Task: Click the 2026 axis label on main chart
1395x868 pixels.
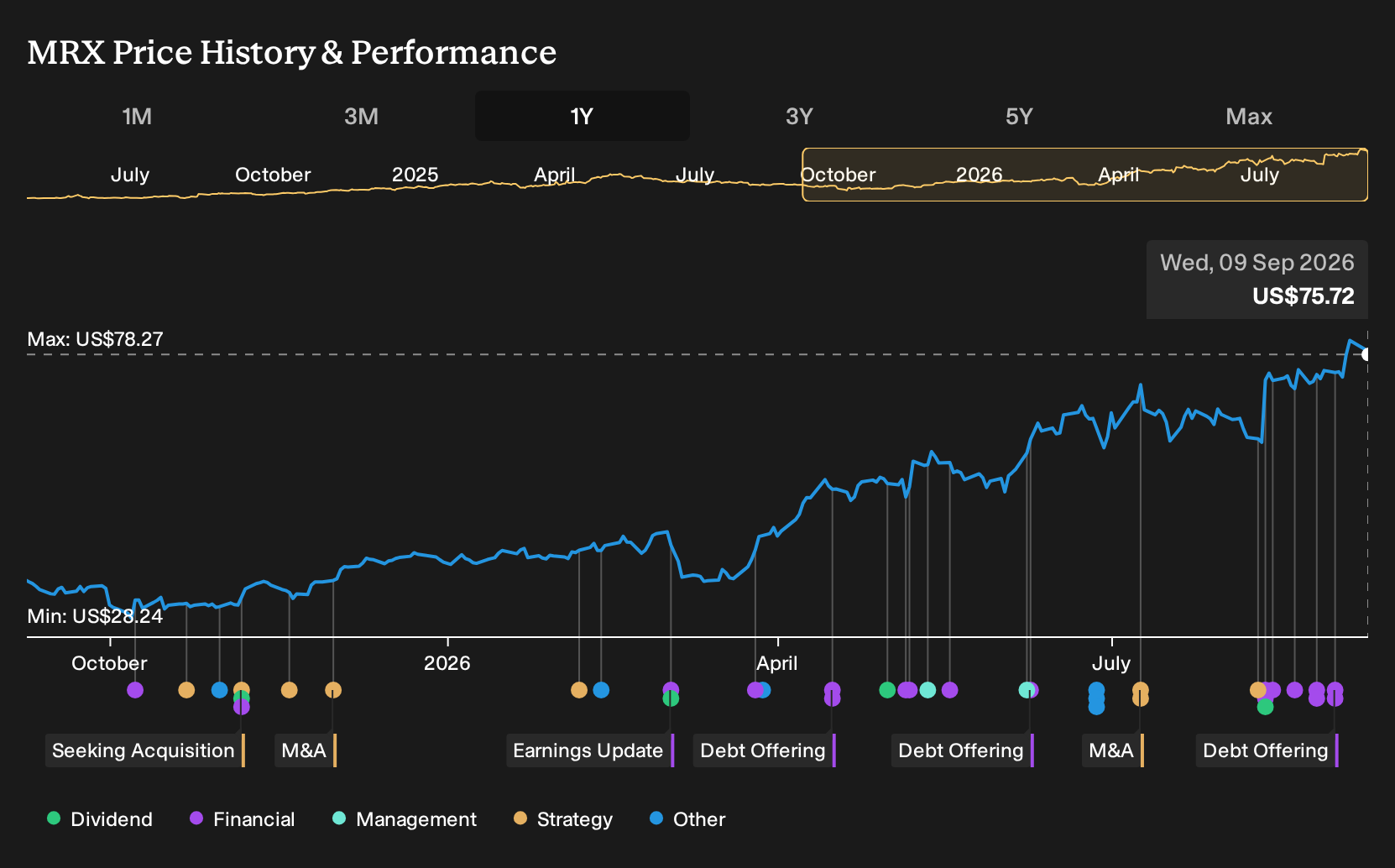Action: tap(447, 663)
